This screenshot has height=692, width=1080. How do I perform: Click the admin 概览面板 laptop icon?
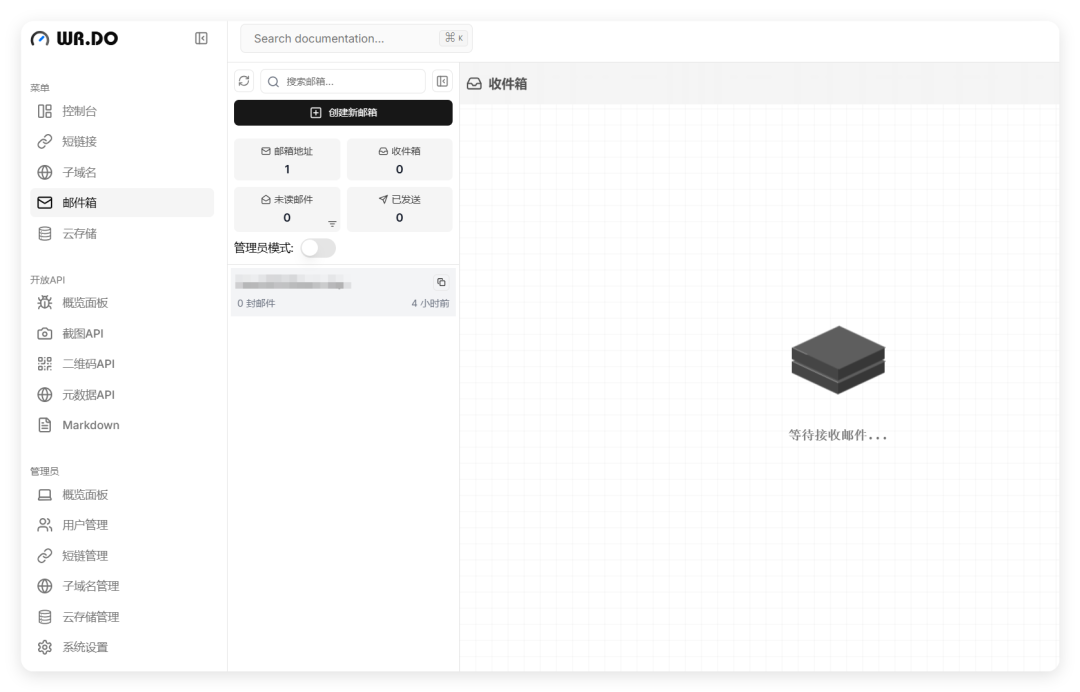[x=45, y=494]
